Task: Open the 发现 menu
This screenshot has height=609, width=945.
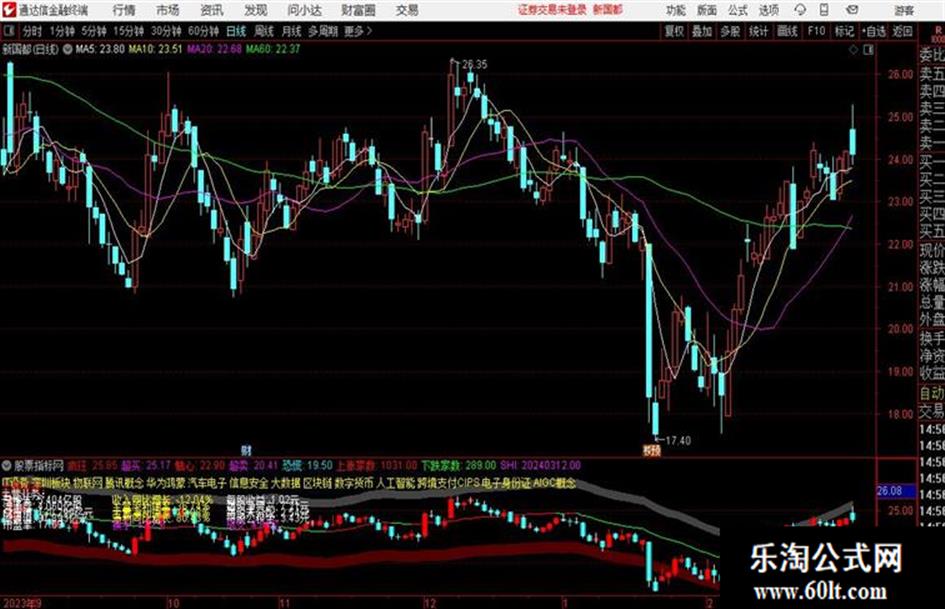Action: tap(256, 10)
